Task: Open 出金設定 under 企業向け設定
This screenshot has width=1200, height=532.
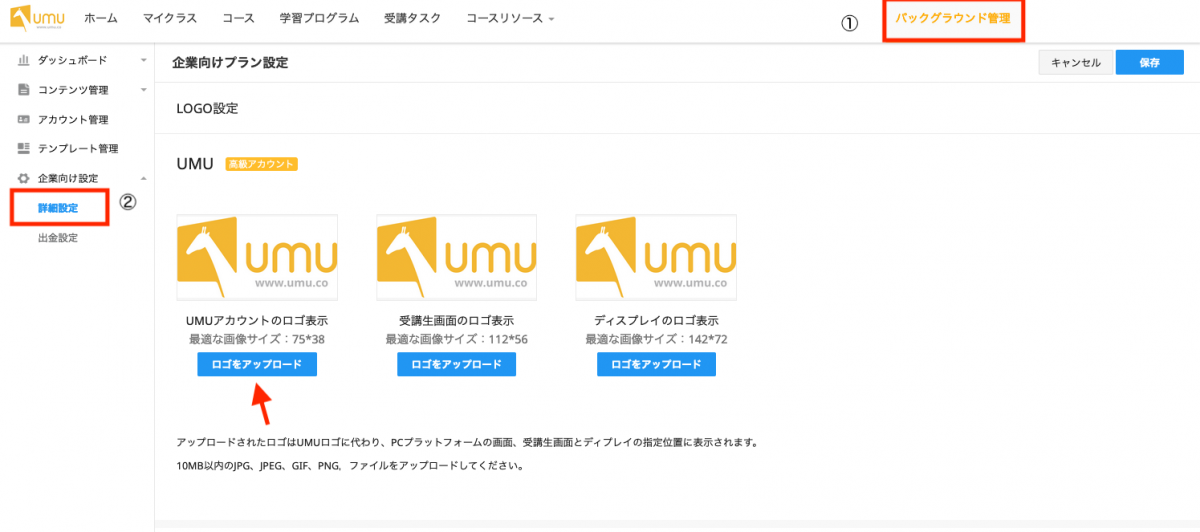Action: 58,238
